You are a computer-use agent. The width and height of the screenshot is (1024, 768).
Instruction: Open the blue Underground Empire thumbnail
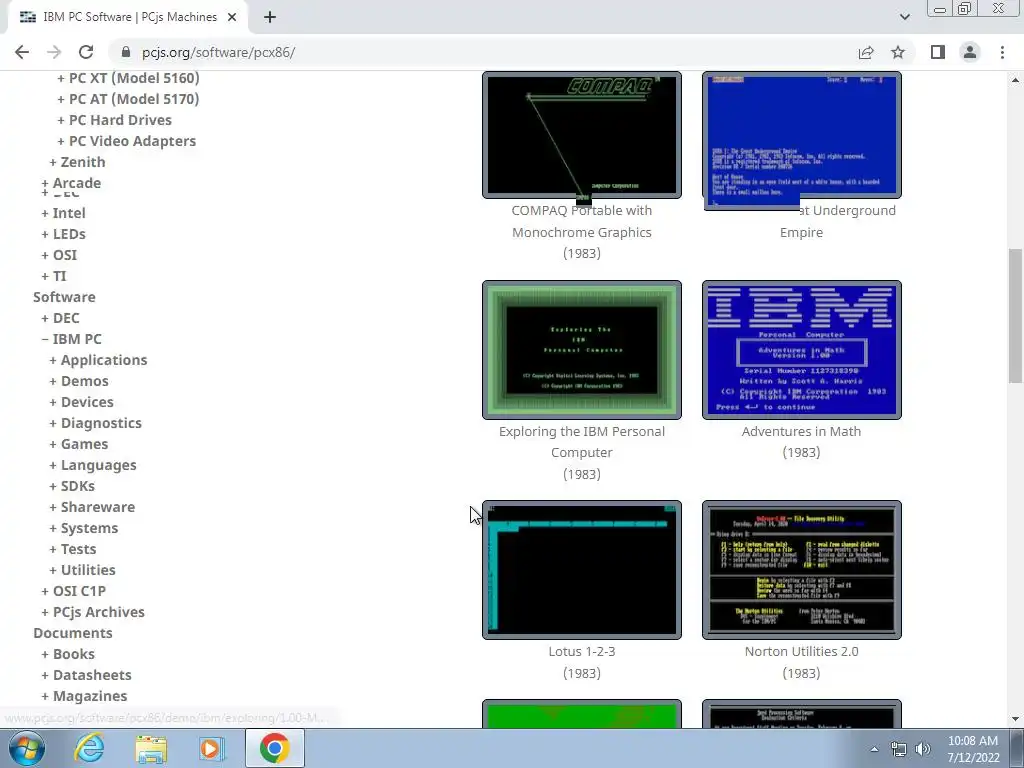801,135
